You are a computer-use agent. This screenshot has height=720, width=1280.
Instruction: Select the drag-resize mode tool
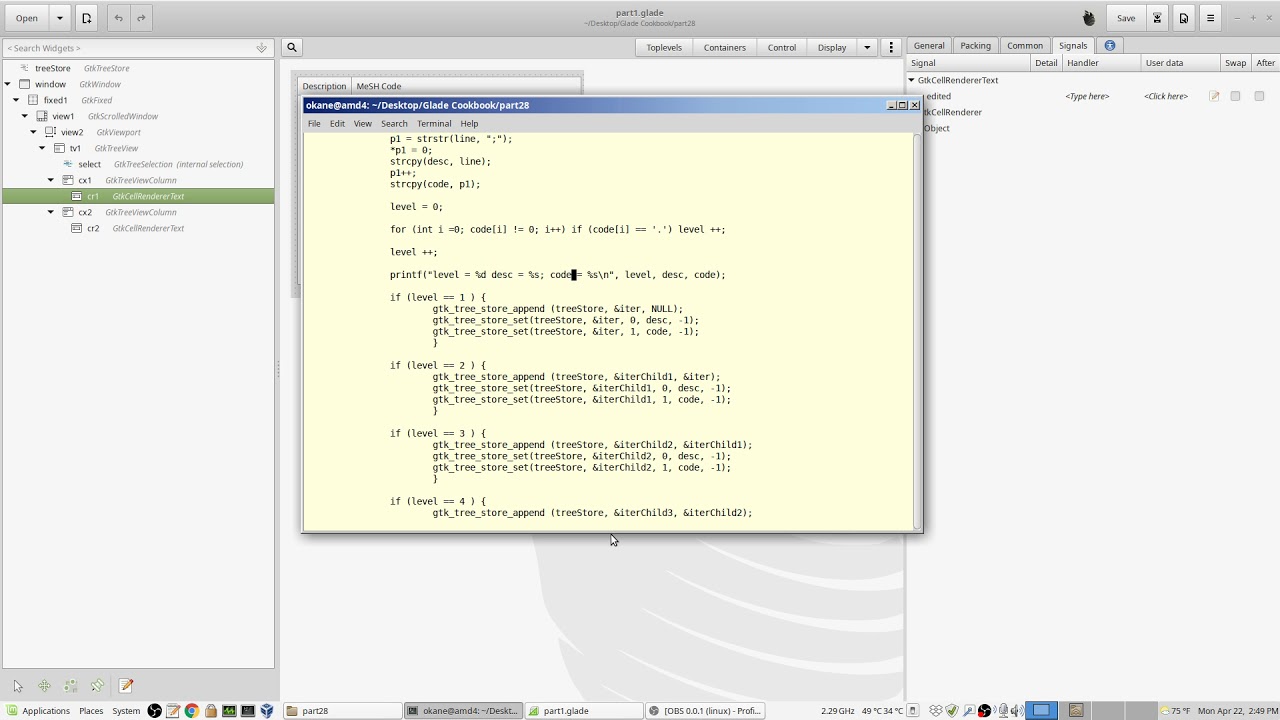pyautogui.click(x=44, y=686)
